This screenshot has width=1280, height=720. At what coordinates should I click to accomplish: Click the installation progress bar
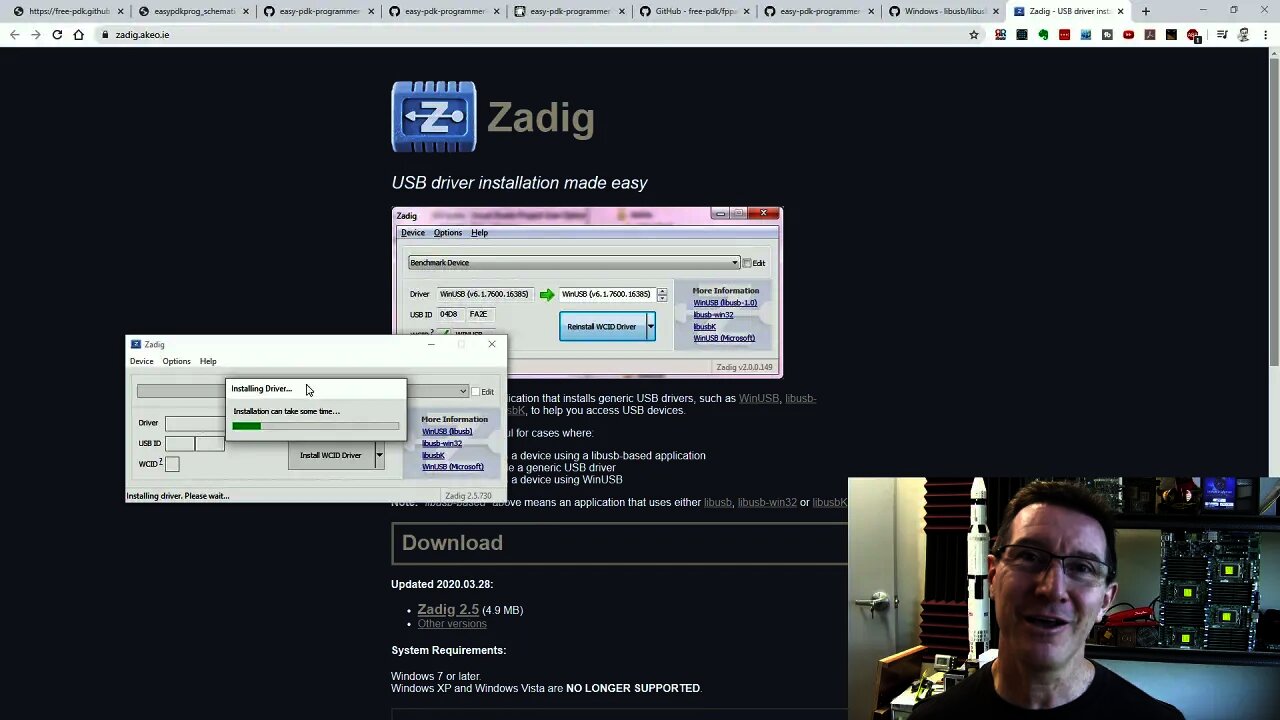[x=315, y=426]
